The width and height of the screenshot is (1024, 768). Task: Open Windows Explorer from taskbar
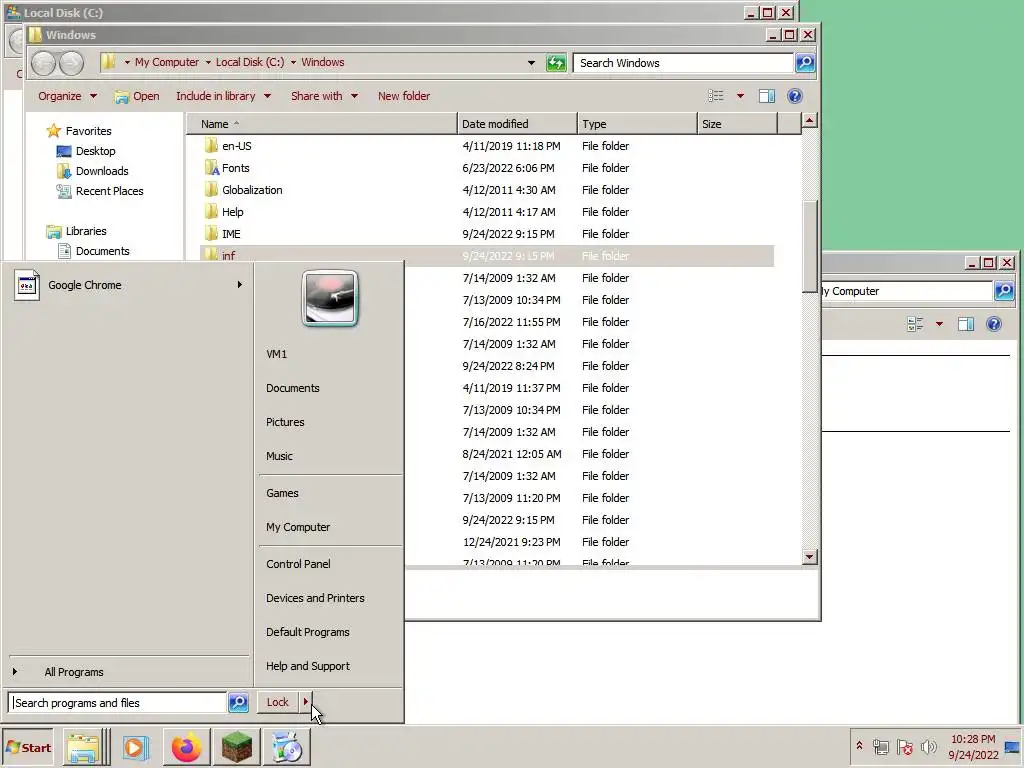[x=83, y=747]
